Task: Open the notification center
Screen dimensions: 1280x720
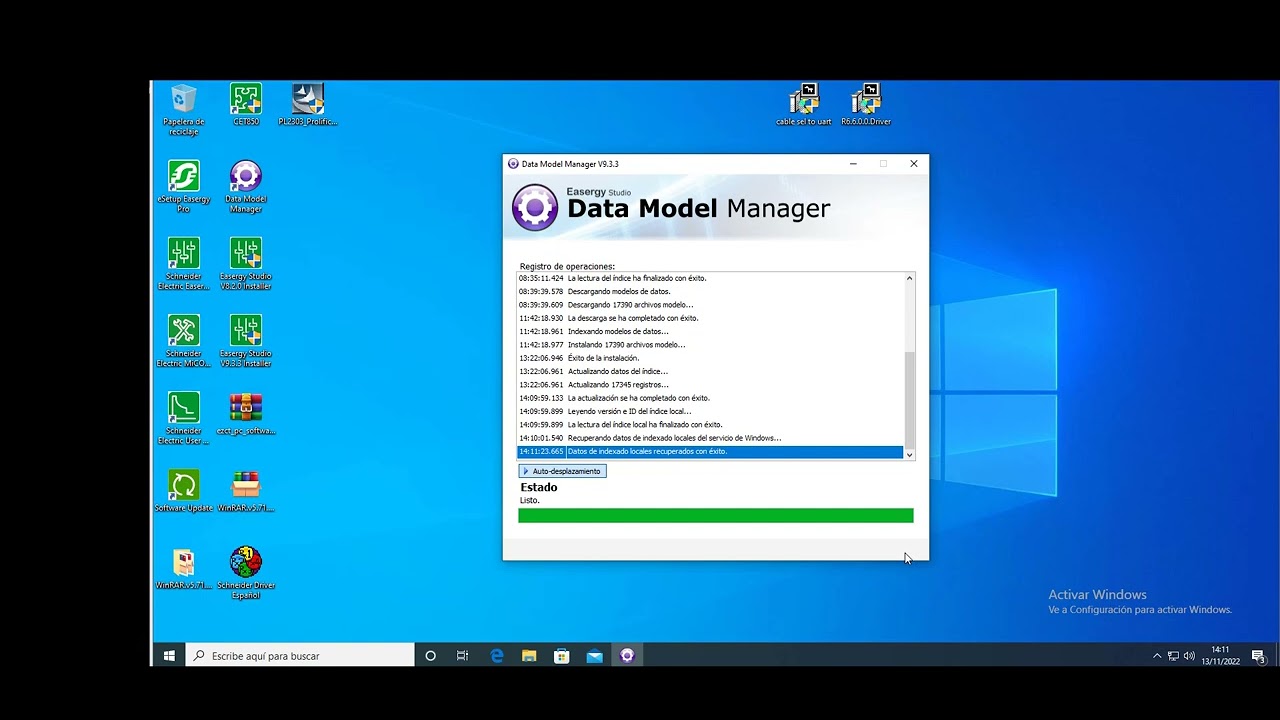Action: coord(1258,656)
